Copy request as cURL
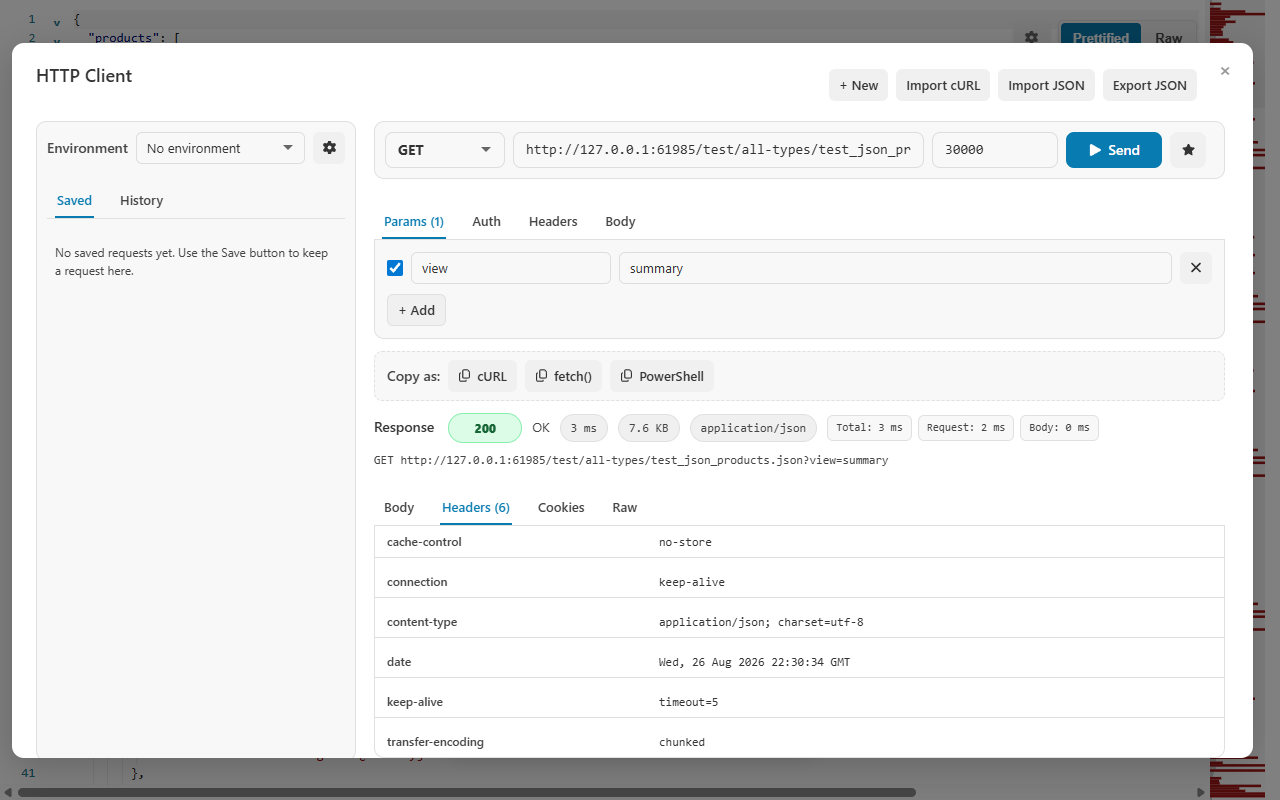The width and height of the screenshot is (1280, 800). (x=483, y=377)
